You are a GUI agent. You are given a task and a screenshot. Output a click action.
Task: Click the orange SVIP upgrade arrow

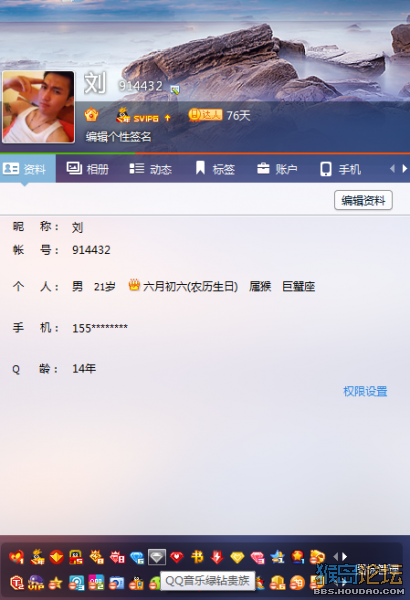(x=167, y=118)
